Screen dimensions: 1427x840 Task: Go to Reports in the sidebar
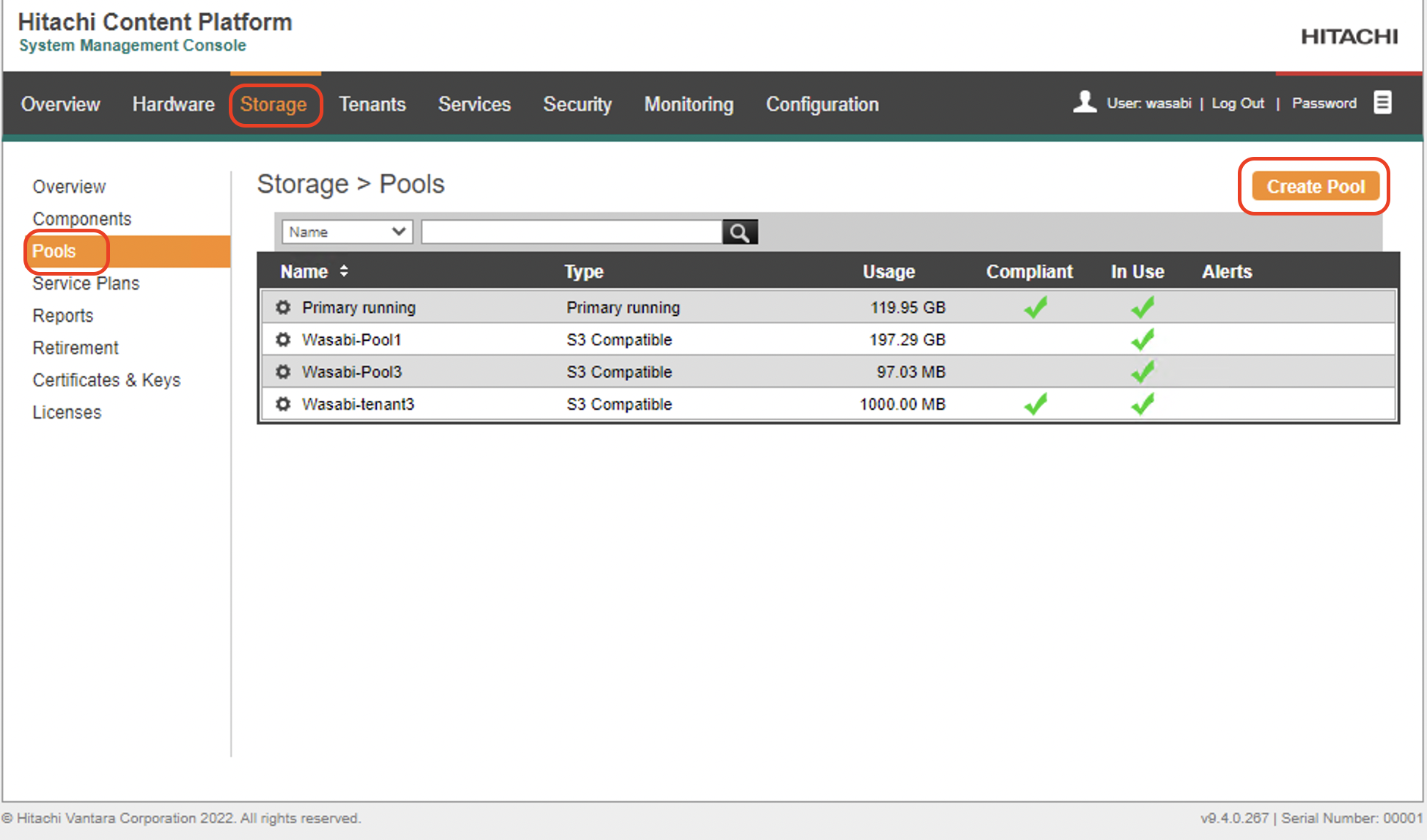[63, 316]
